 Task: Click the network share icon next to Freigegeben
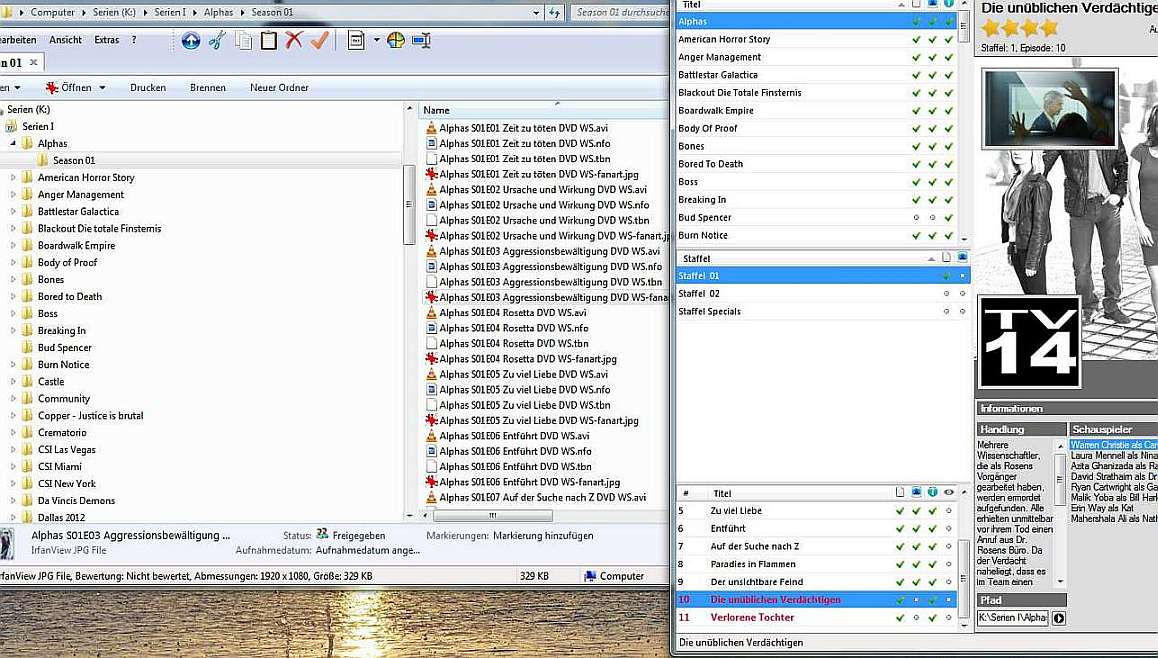(x=322, y=535)
